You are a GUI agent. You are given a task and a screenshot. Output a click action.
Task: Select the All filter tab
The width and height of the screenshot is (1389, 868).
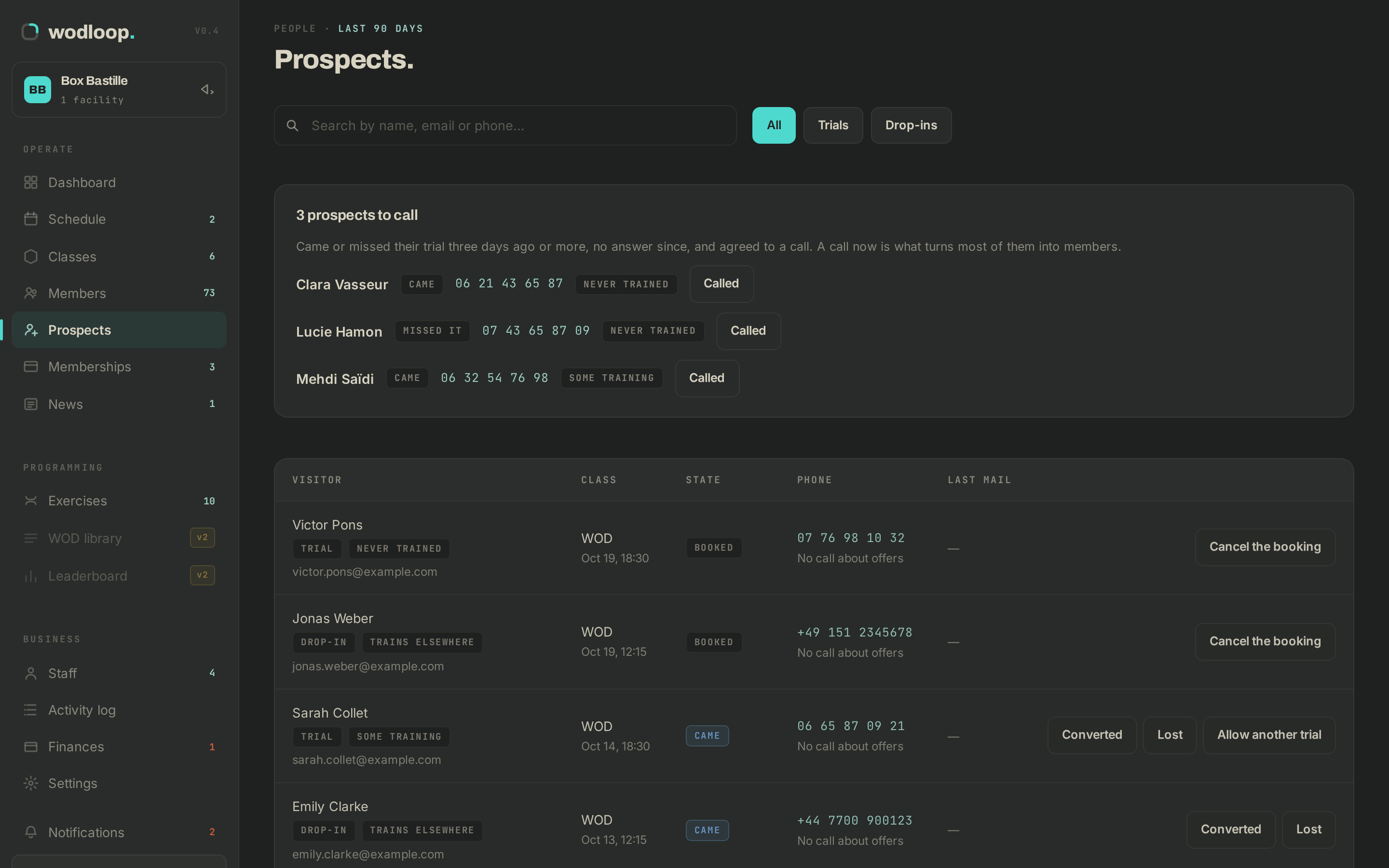click(x=774, y=125)
